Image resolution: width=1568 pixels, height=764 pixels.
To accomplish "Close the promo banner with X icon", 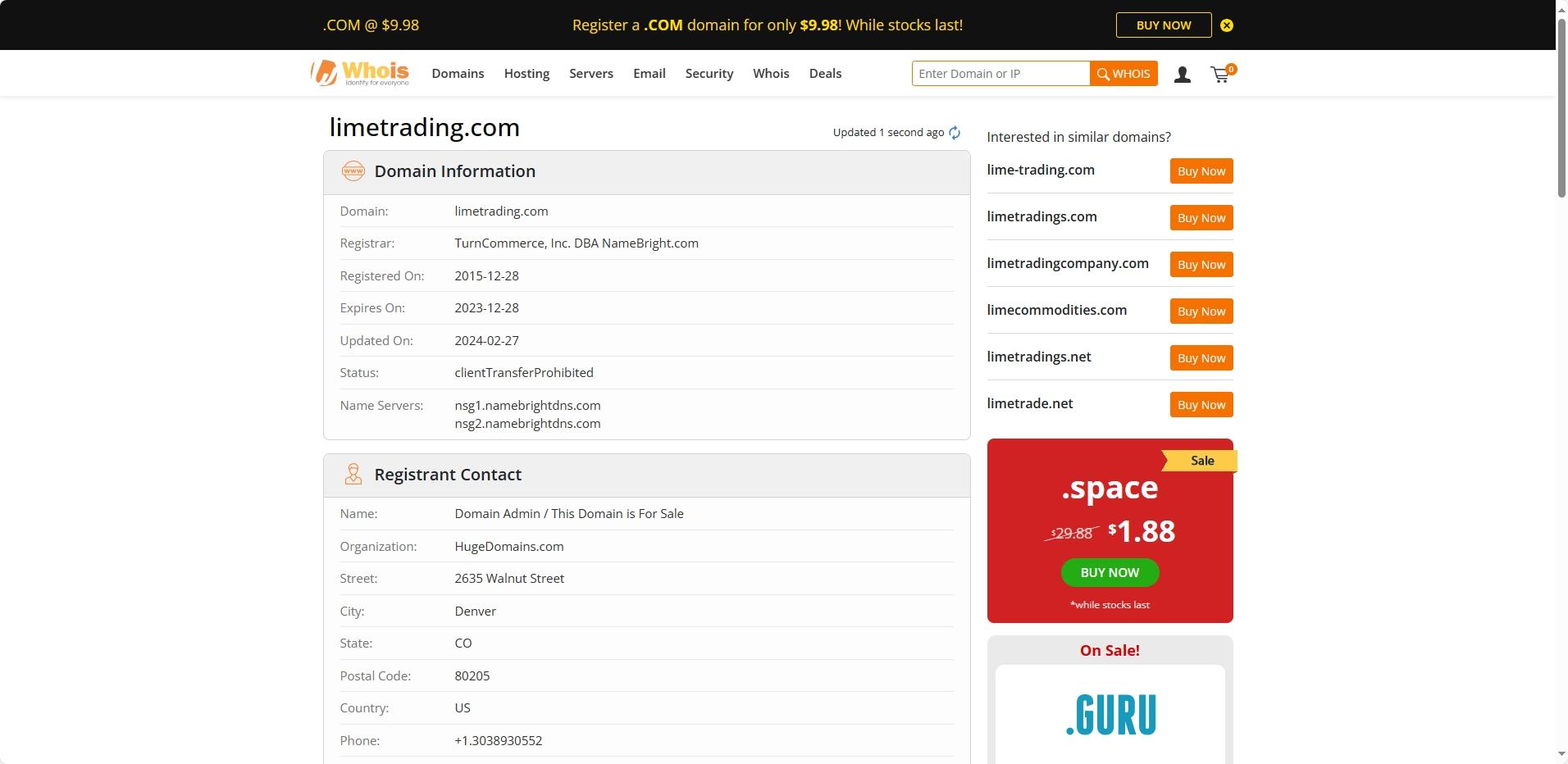I will (1227, 25).
